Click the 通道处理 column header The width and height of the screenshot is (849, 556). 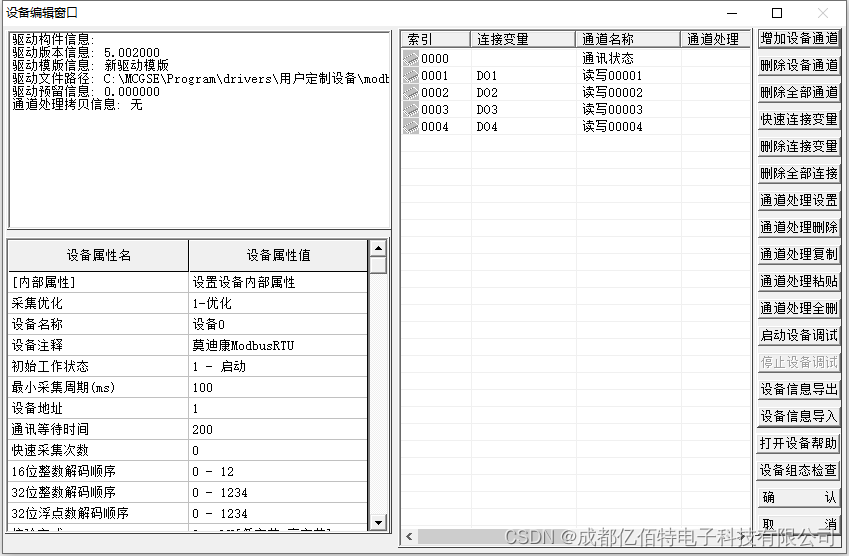[715, 40]
